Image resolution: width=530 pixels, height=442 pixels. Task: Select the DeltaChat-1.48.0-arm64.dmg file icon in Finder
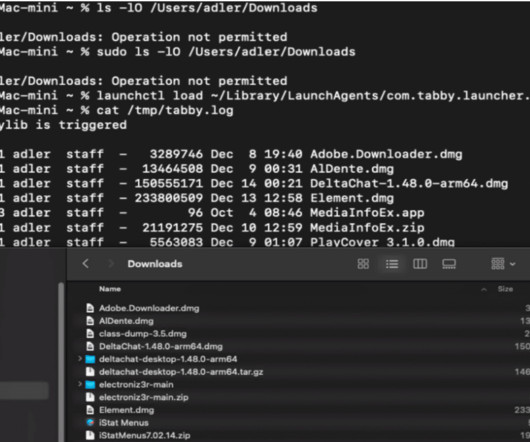[x=90, y=346]
